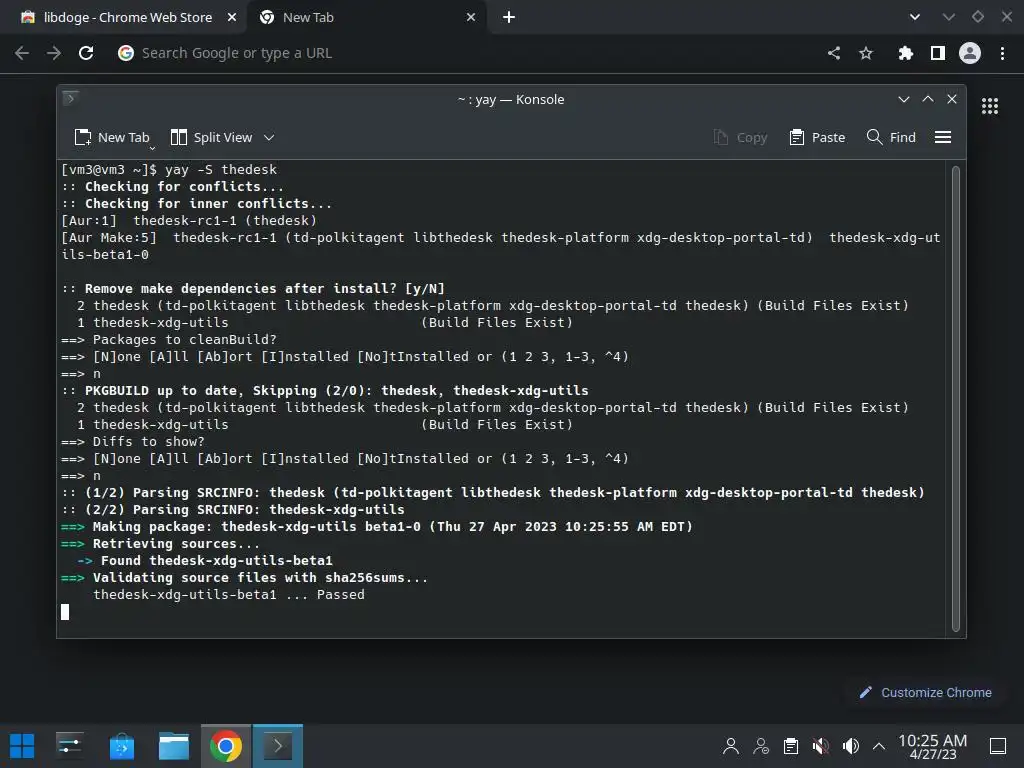Switch to the New Tab tab
This screenshot has width=1024, height=768.
(366, 18)
